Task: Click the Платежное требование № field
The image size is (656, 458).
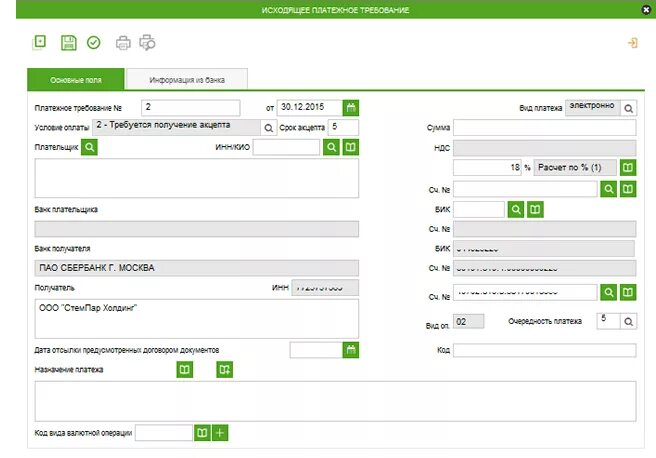Action: click(191, 107)
